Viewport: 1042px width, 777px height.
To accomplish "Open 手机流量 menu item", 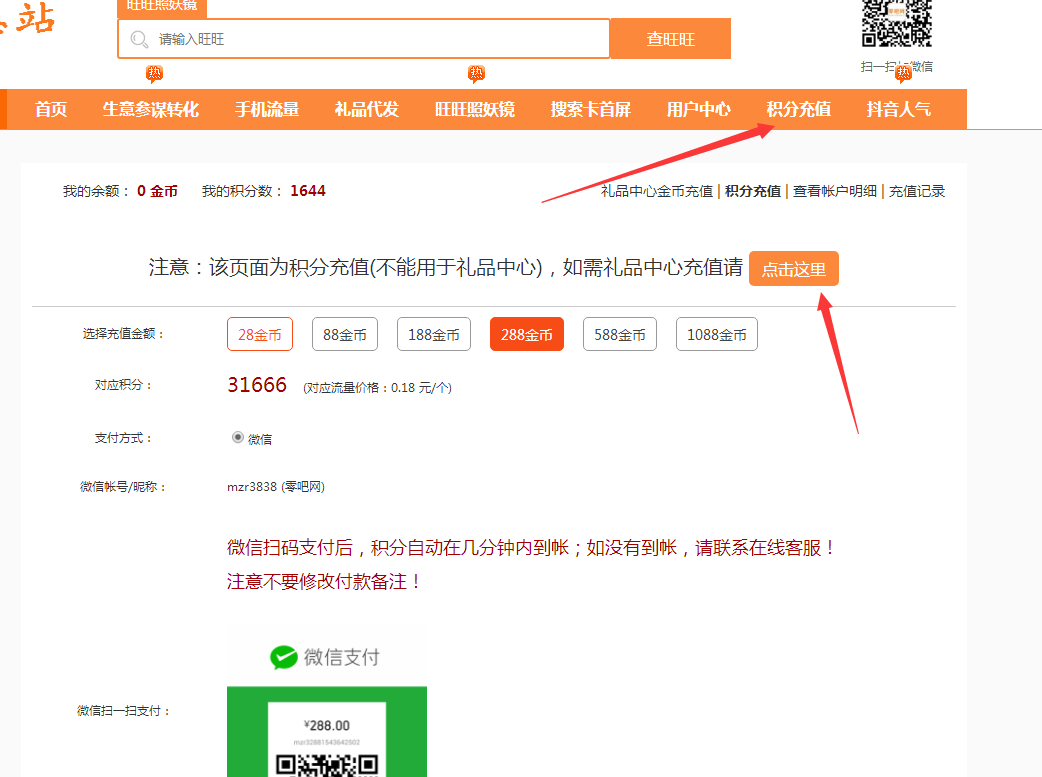I will [x=266, y=109].
